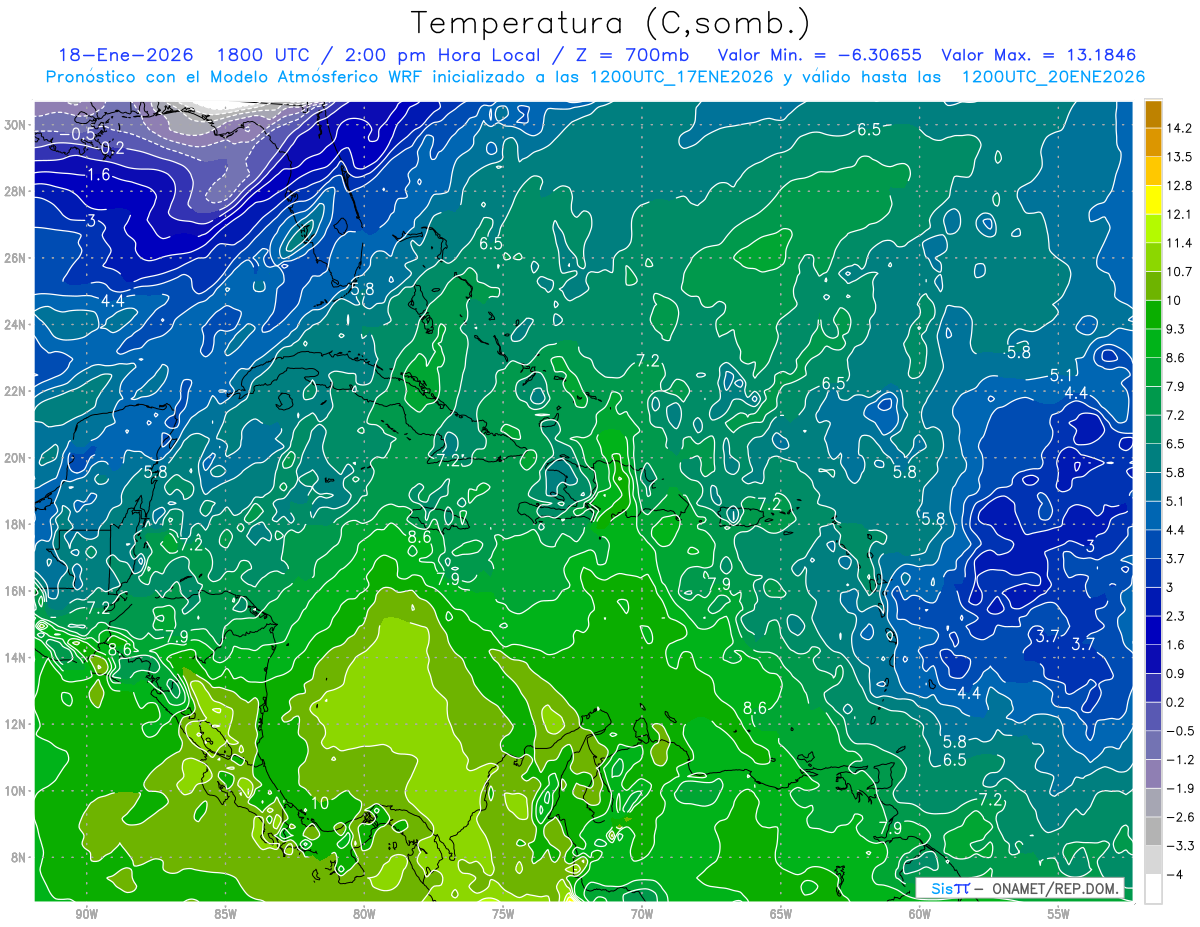Click the longitude axis label "75W"
This screenshot has height=927, width=1200.
click(x=503, y=914)
